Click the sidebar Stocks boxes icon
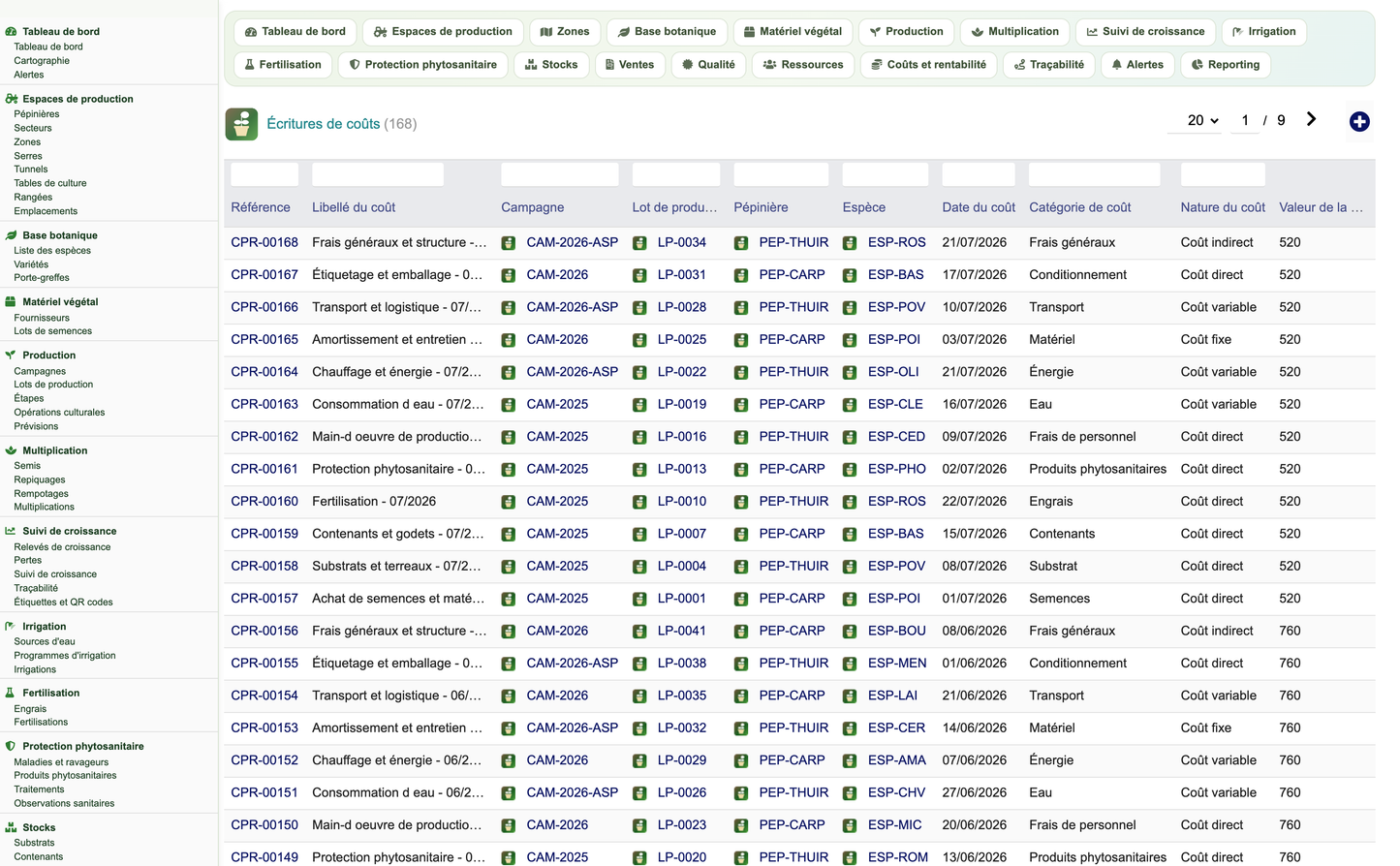 (11, 827)
